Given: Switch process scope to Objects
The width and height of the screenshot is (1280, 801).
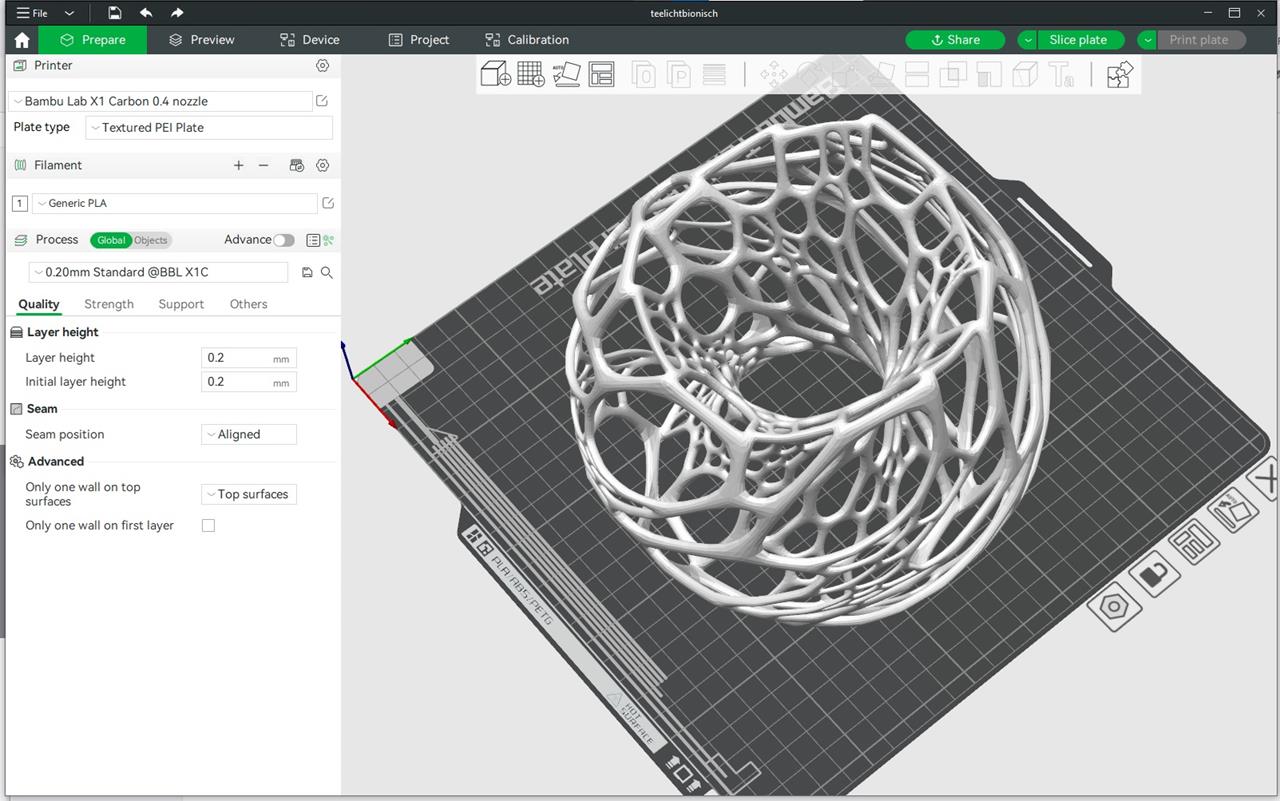Looking at the screenshot, I should [151, 240].
